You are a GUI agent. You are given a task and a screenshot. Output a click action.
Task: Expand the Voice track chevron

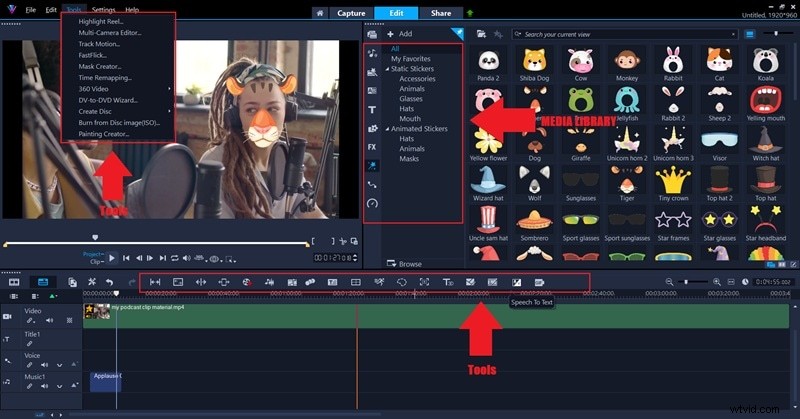tap(60, 365)
